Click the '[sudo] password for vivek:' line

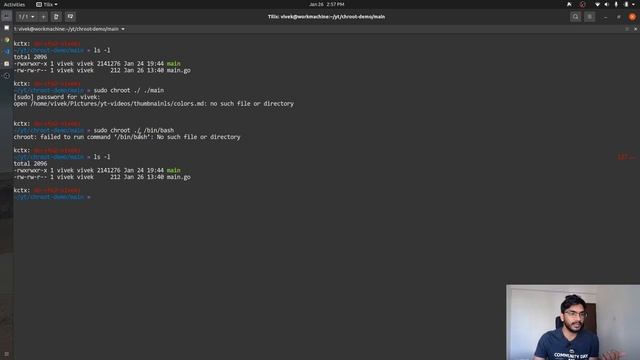[x=56, y=97]
